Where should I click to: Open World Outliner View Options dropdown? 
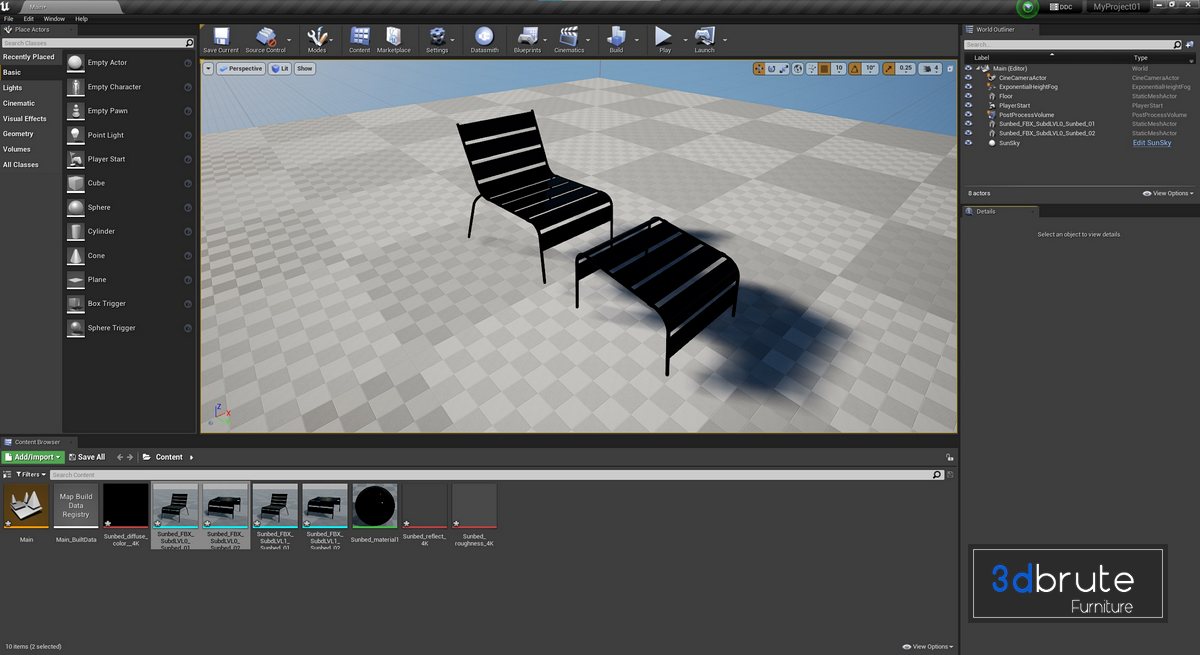point(1172,193)
